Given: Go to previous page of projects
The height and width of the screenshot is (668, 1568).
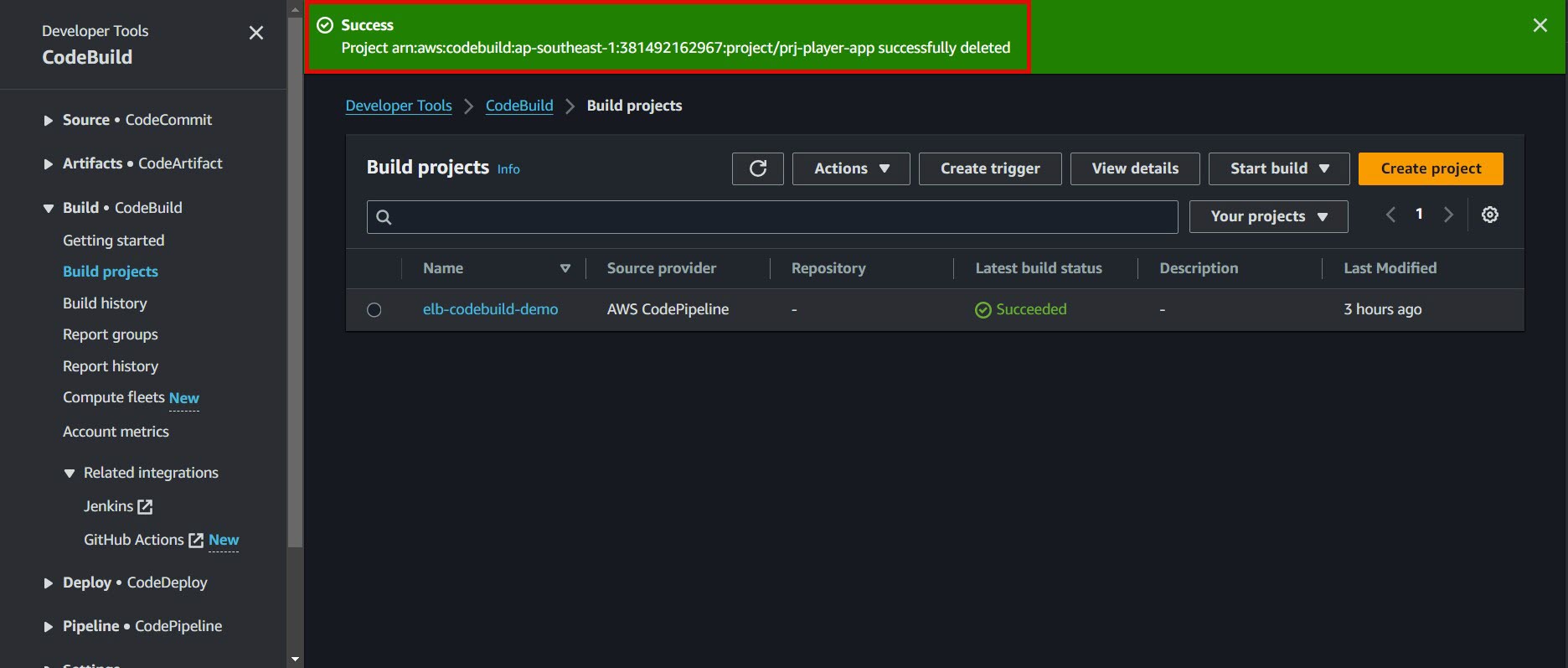Looking at the screenshot, I should pos(1390,215).
